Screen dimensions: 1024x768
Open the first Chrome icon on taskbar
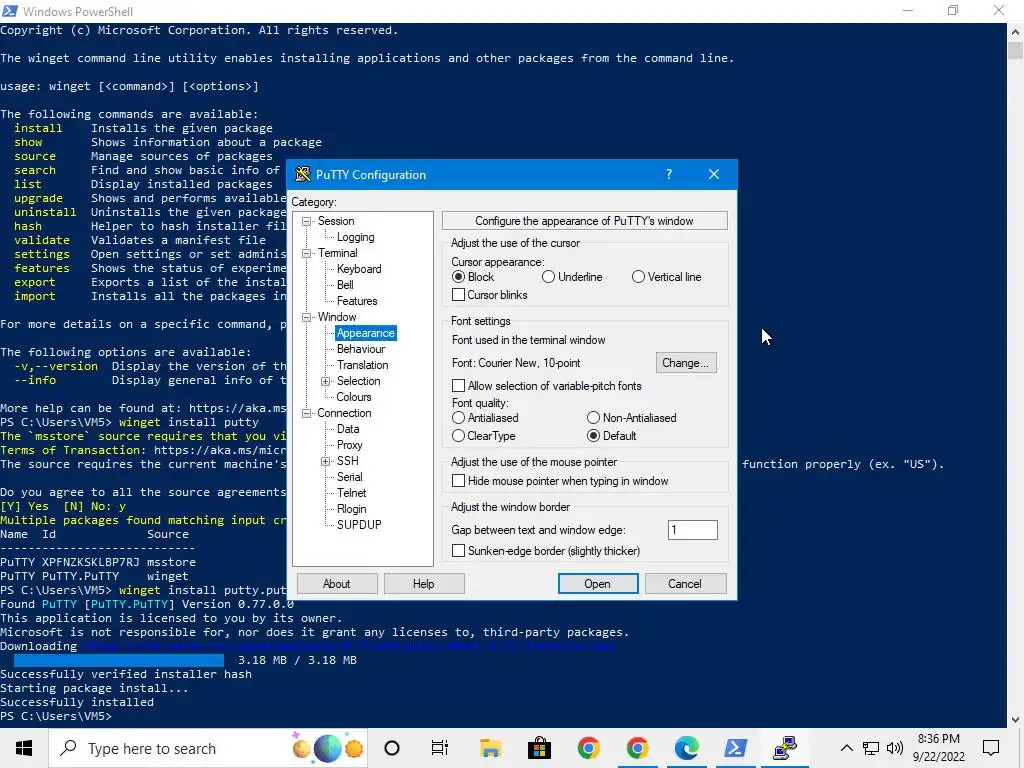[588, 748]
